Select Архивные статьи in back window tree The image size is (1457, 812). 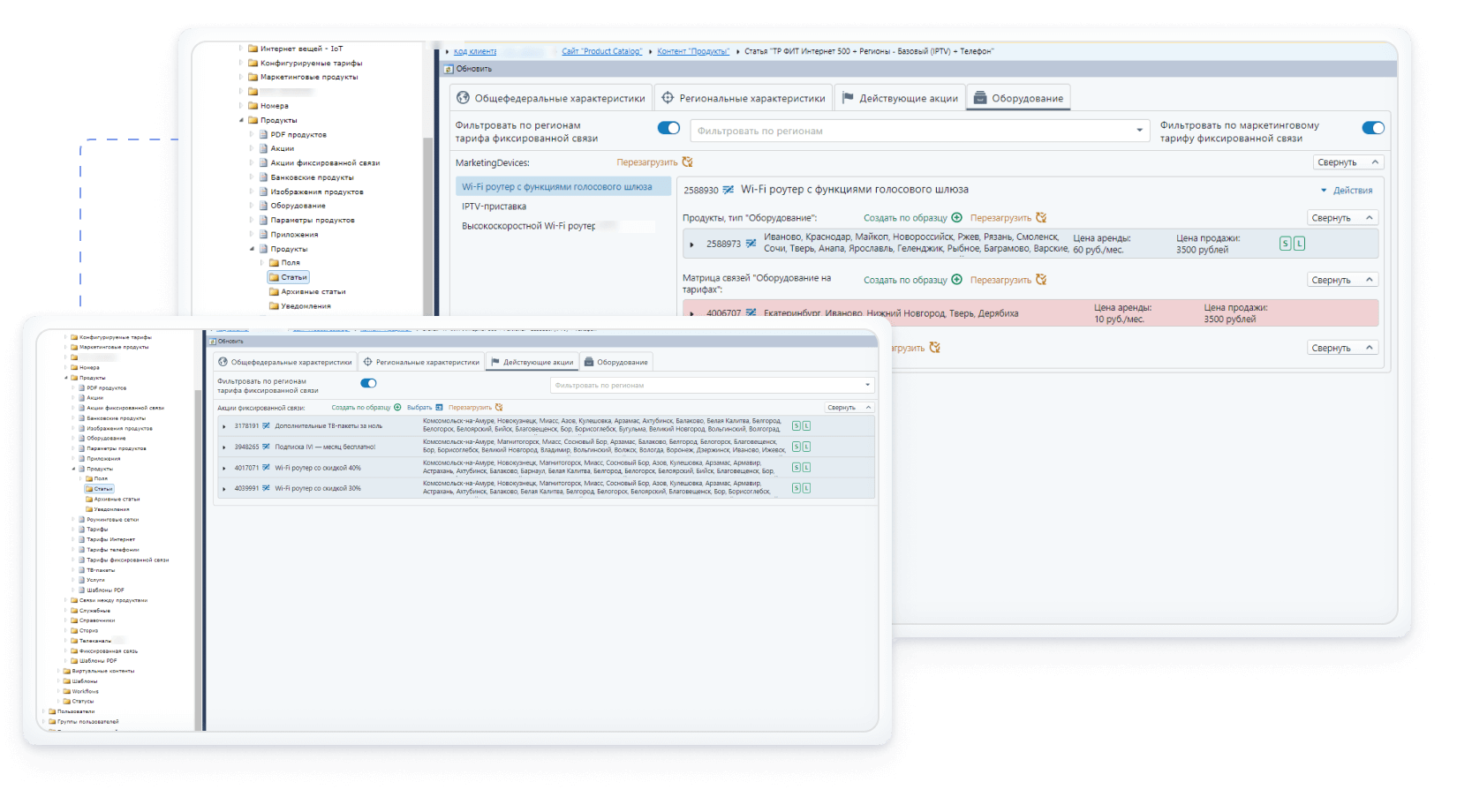(313, 291)
